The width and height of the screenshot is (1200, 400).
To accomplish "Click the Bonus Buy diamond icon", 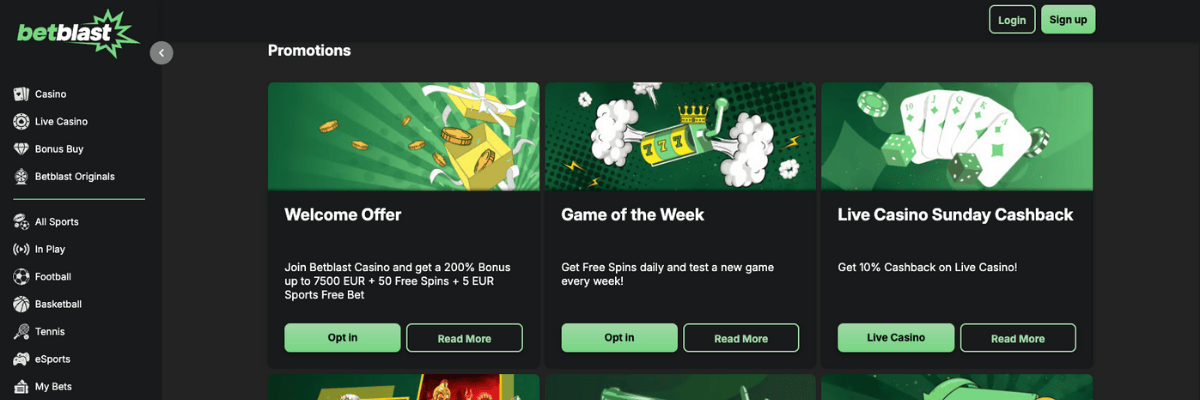I will tap(21, 149).
